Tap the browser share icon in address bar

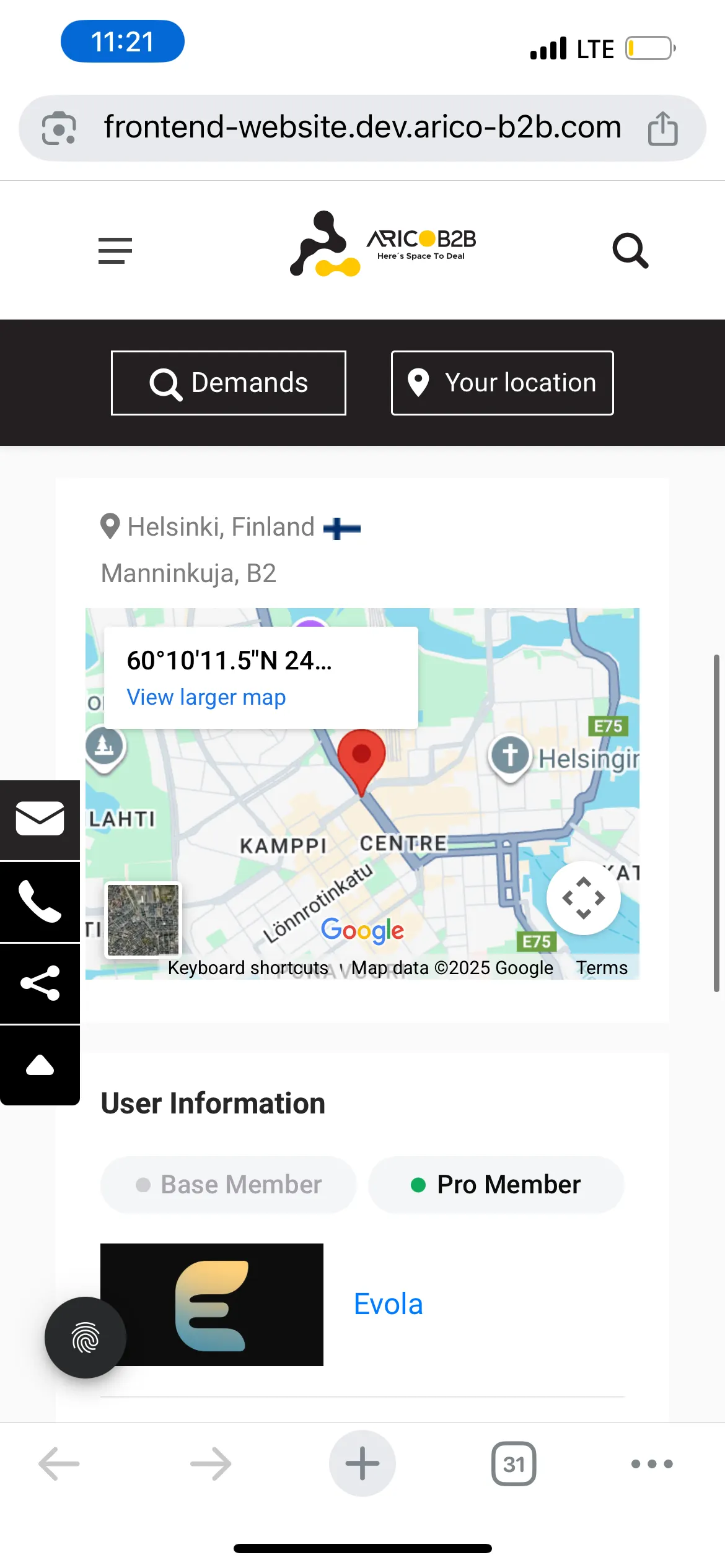662,128
